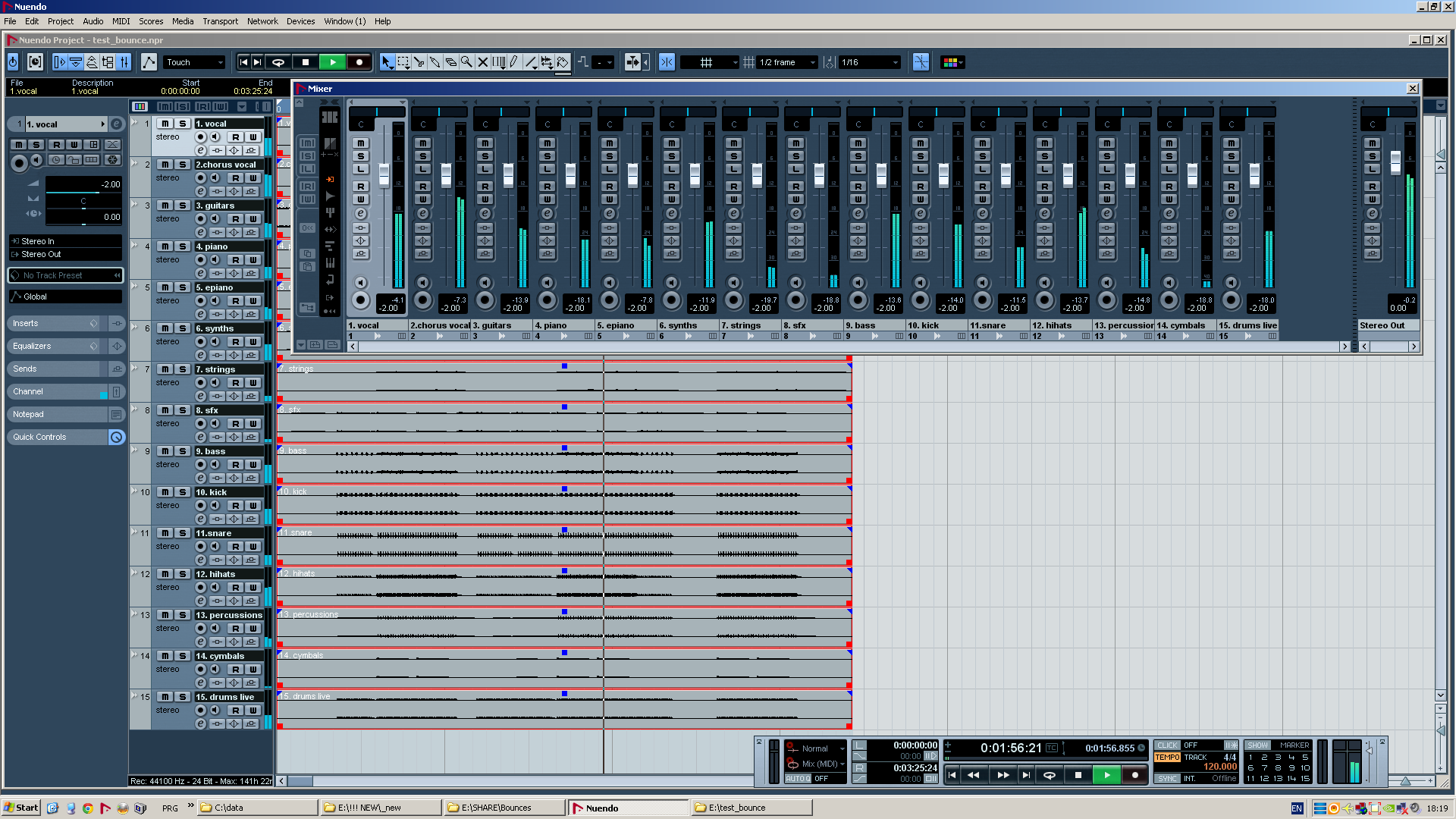Screen dimensions: 1456x819
Task: Solo the 10. kick track
Action: click(x=183, y=492)
